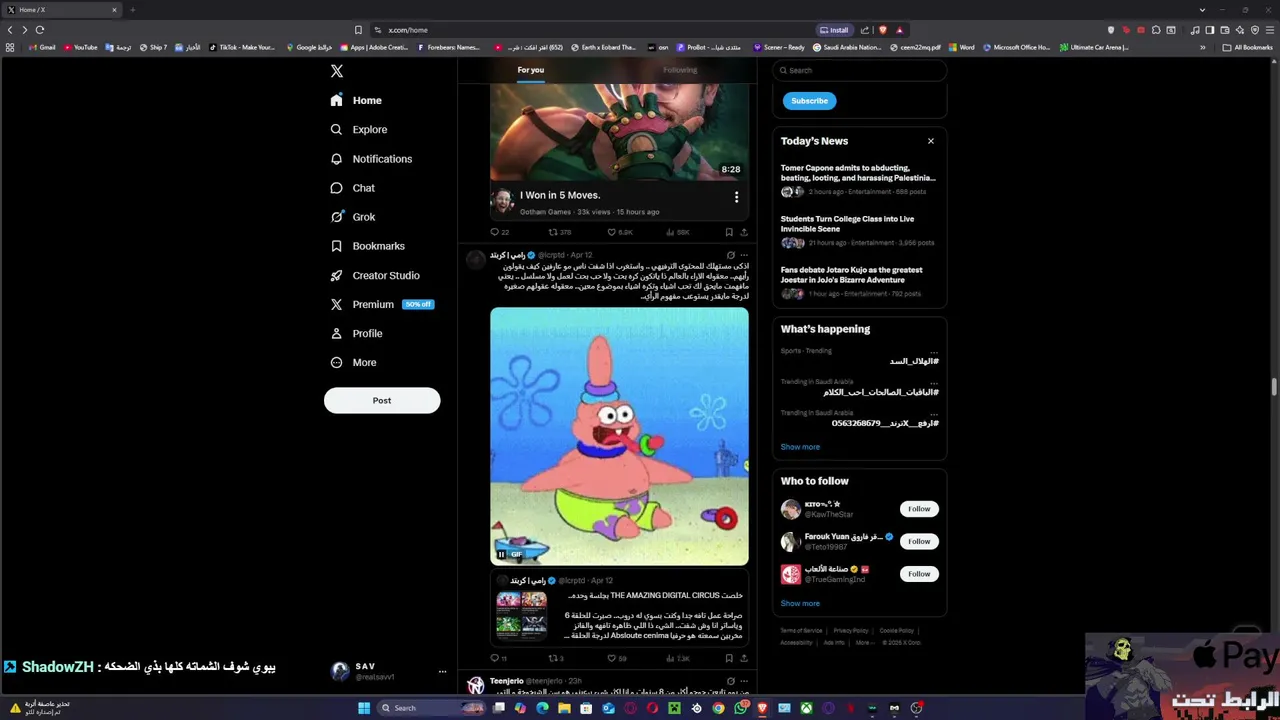Open SAV account switcher menu
The width and height of the screenshot is (1280, 720).
(x=388, y=671)
